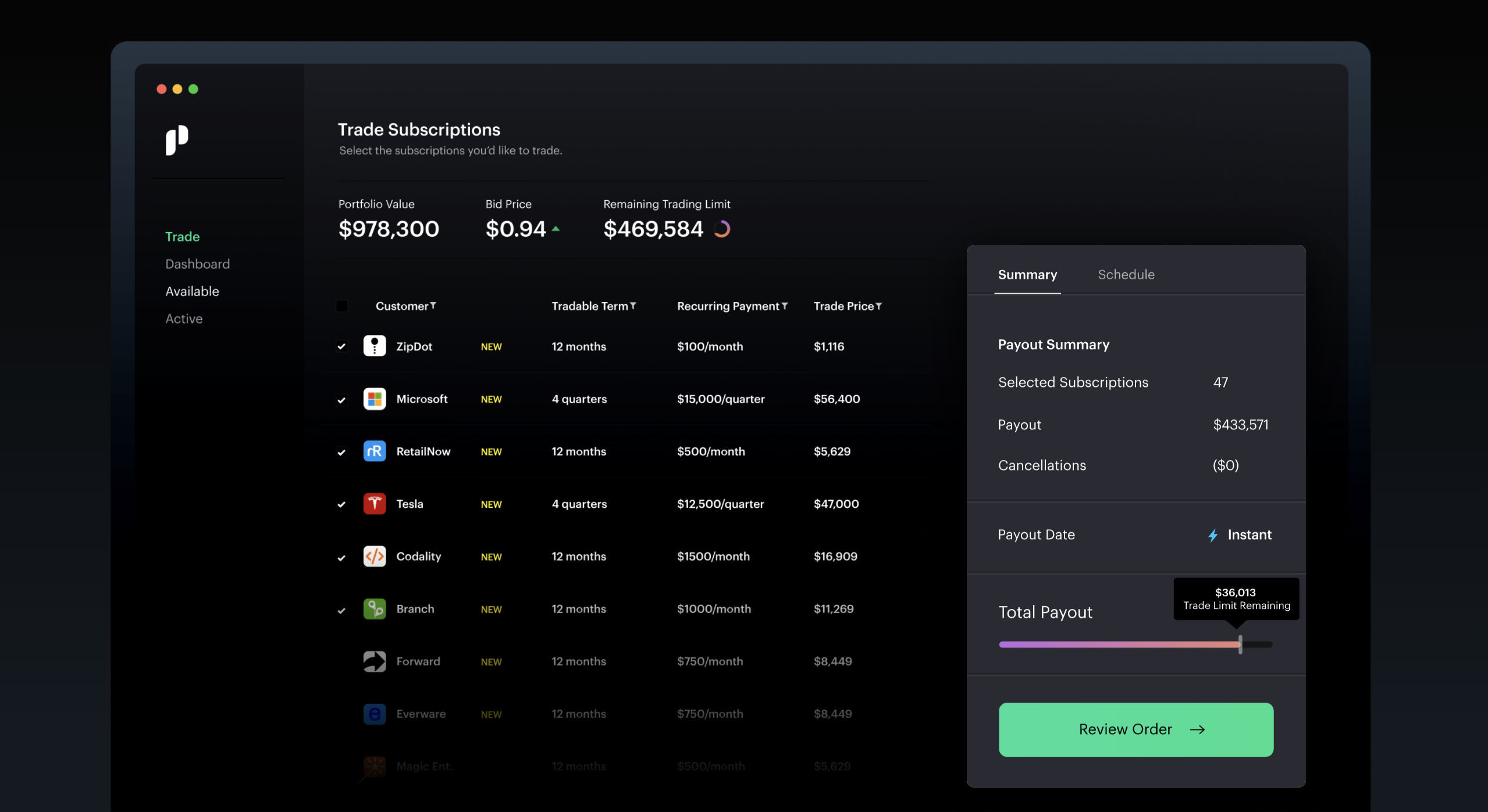
Task: Click the Microsoft company logo
Action: click(x=375, y=399)
